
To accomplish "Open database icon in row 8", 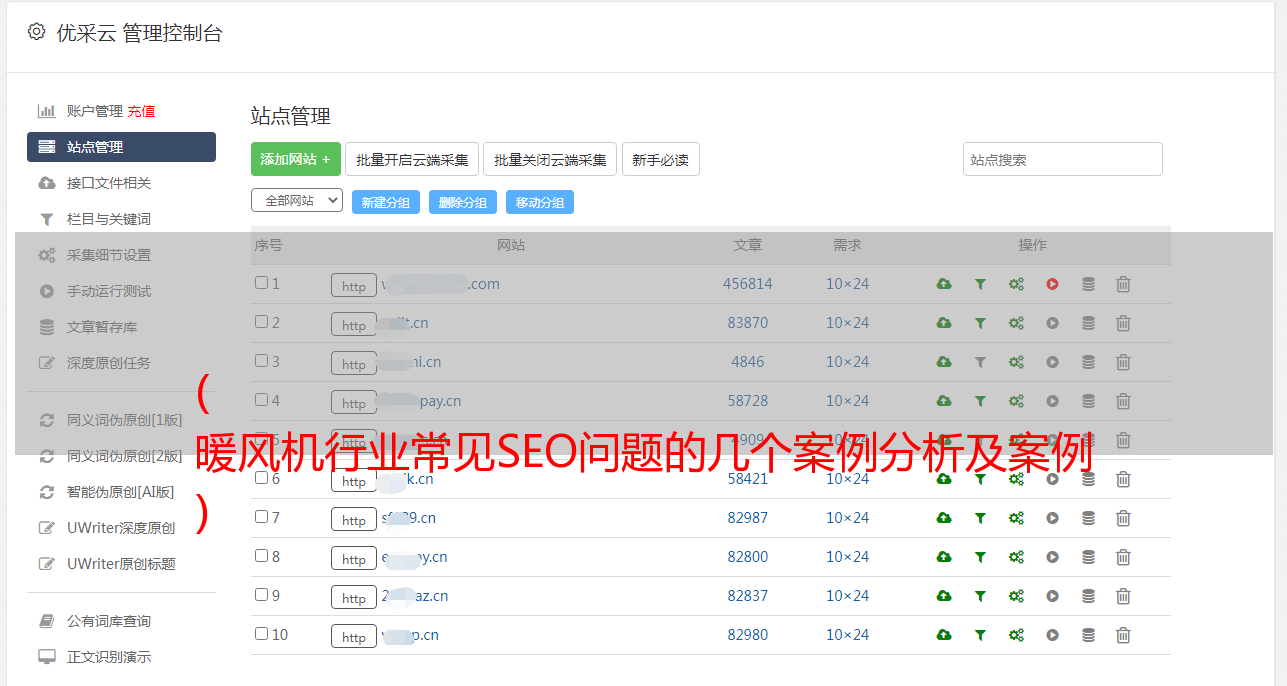I will coord(1088,557).
